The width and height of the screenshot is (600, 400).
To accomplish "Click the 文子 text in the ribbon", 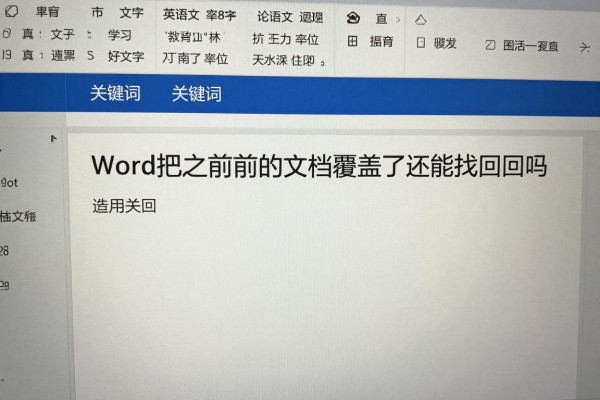I will [x=62, y=34].
